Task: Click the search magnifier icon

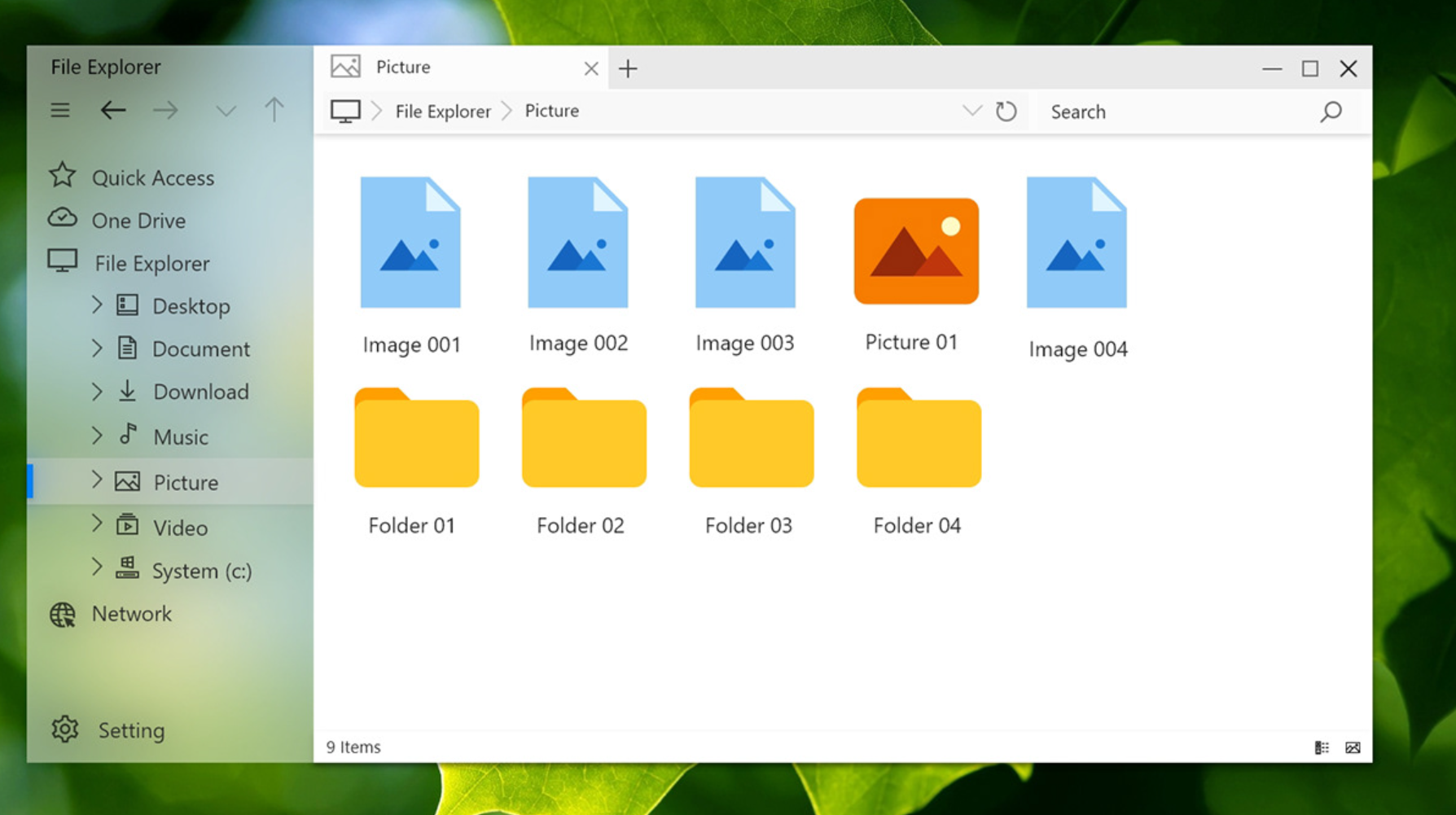Action: coord(1331,112)
